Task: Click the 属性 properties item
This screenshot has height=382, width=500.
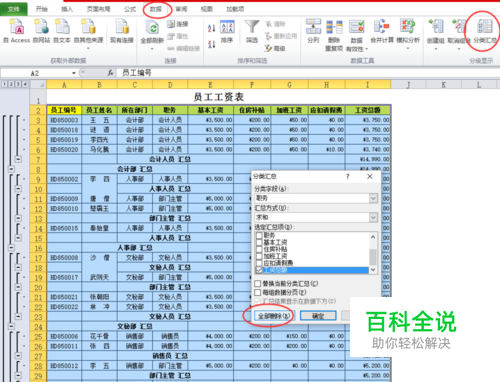Action: coord(178,36)
